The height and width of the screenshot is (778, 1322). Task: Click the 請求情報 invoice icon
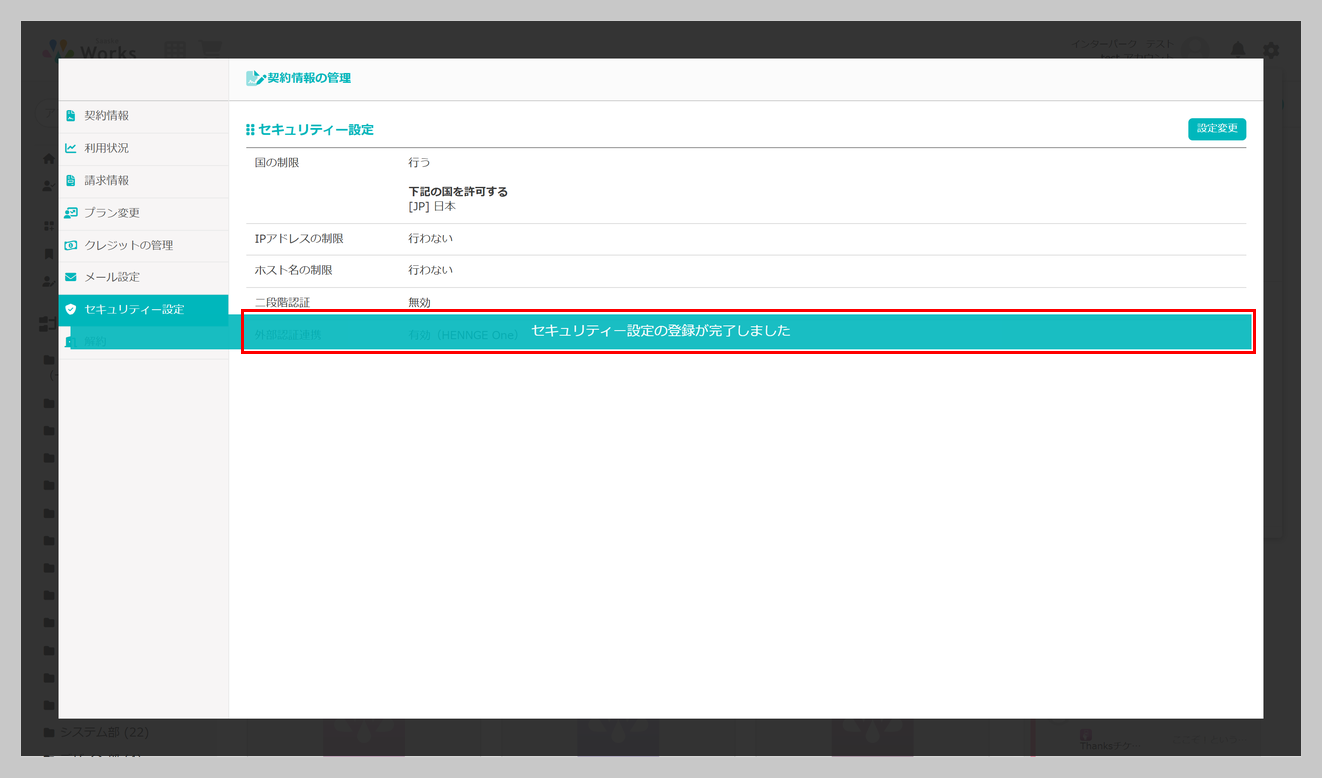click(71, 181)
